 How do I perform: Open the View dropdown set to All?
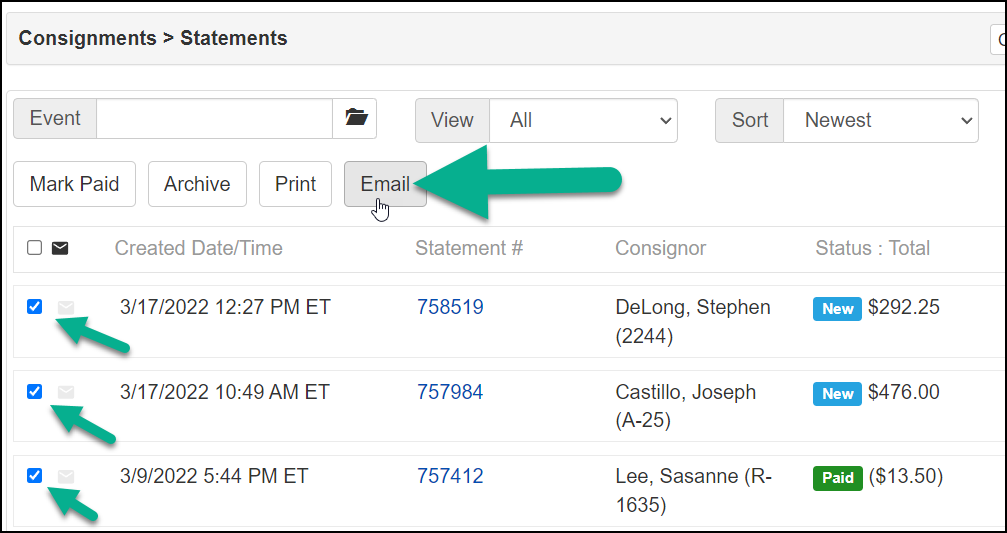coord(583,120)
